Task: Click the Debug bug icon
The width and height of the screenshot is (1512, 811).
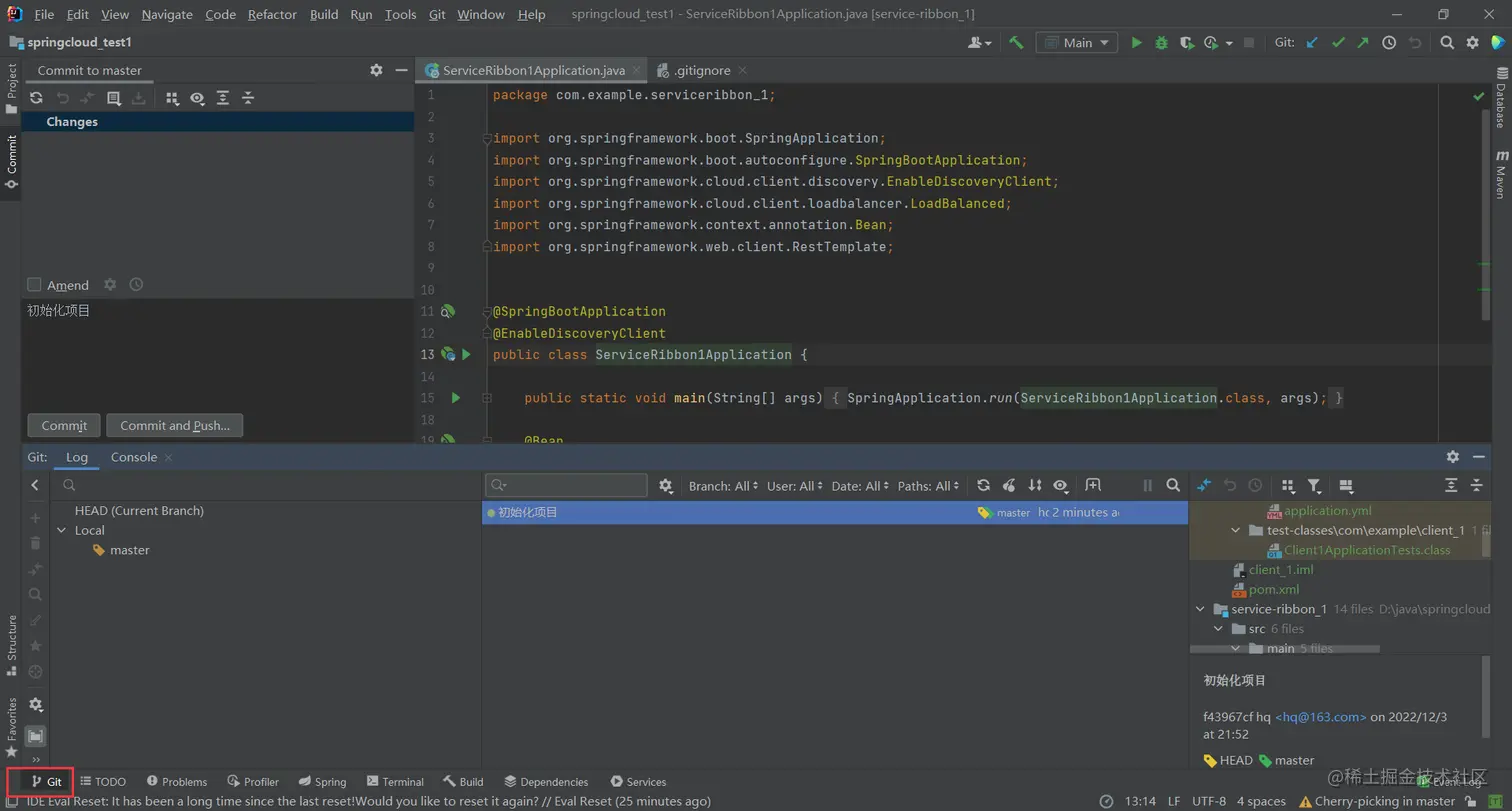Action: pos(1161,43)
